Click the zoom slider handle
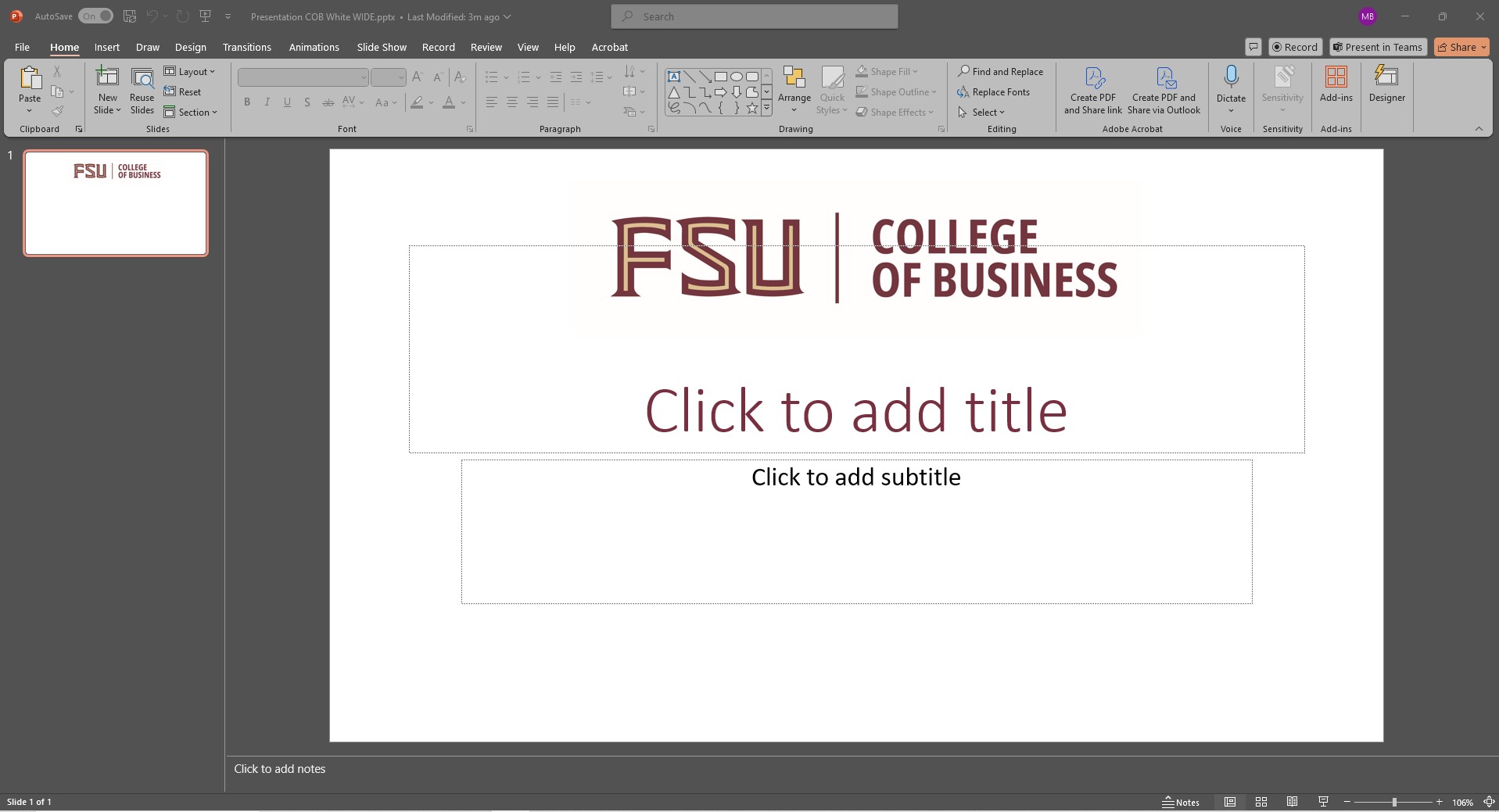 pos(1393,802)
